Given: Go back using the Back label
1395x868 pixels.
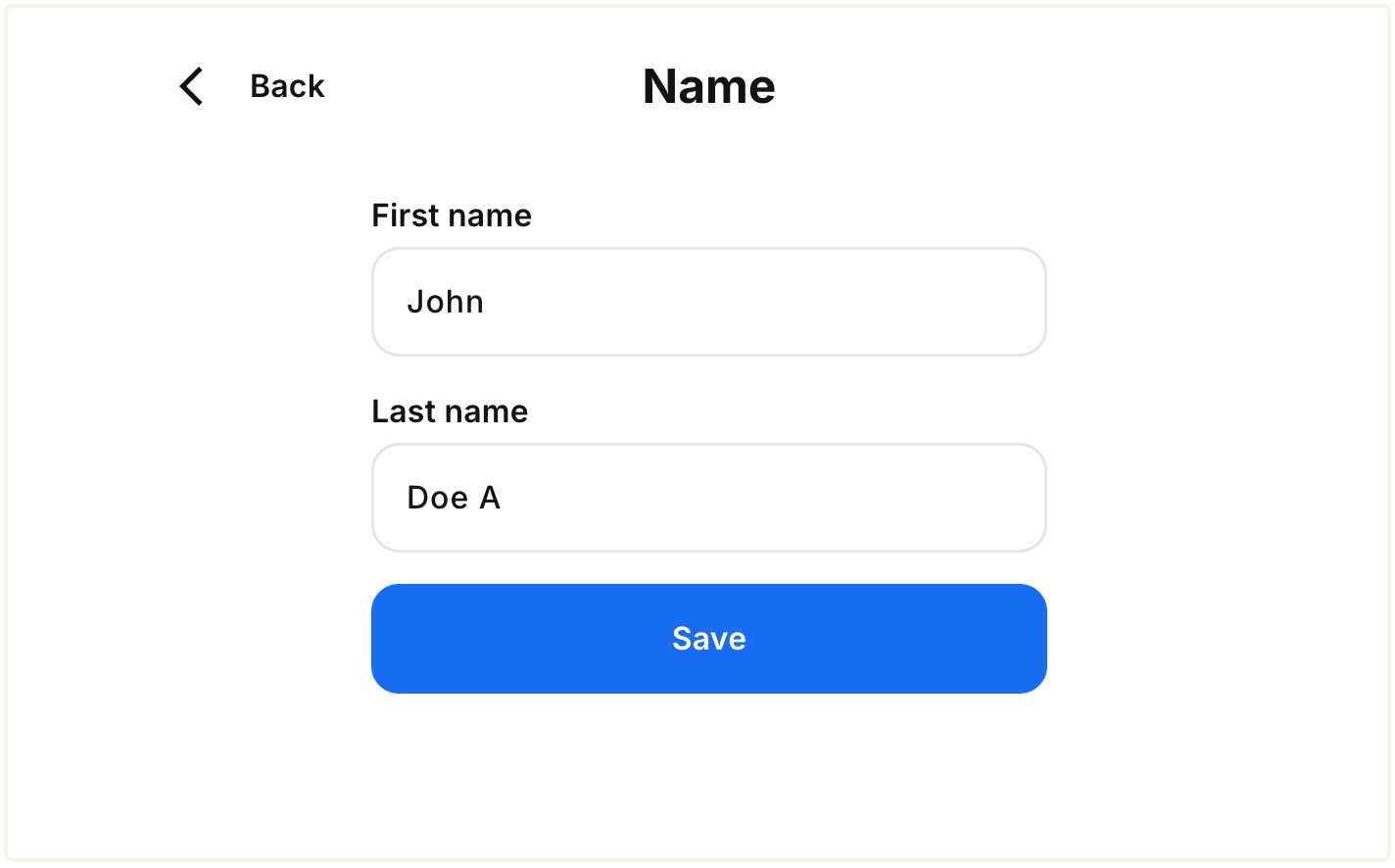Looking at the screenshot, I should pyautogui.click(x=287, y=86).
